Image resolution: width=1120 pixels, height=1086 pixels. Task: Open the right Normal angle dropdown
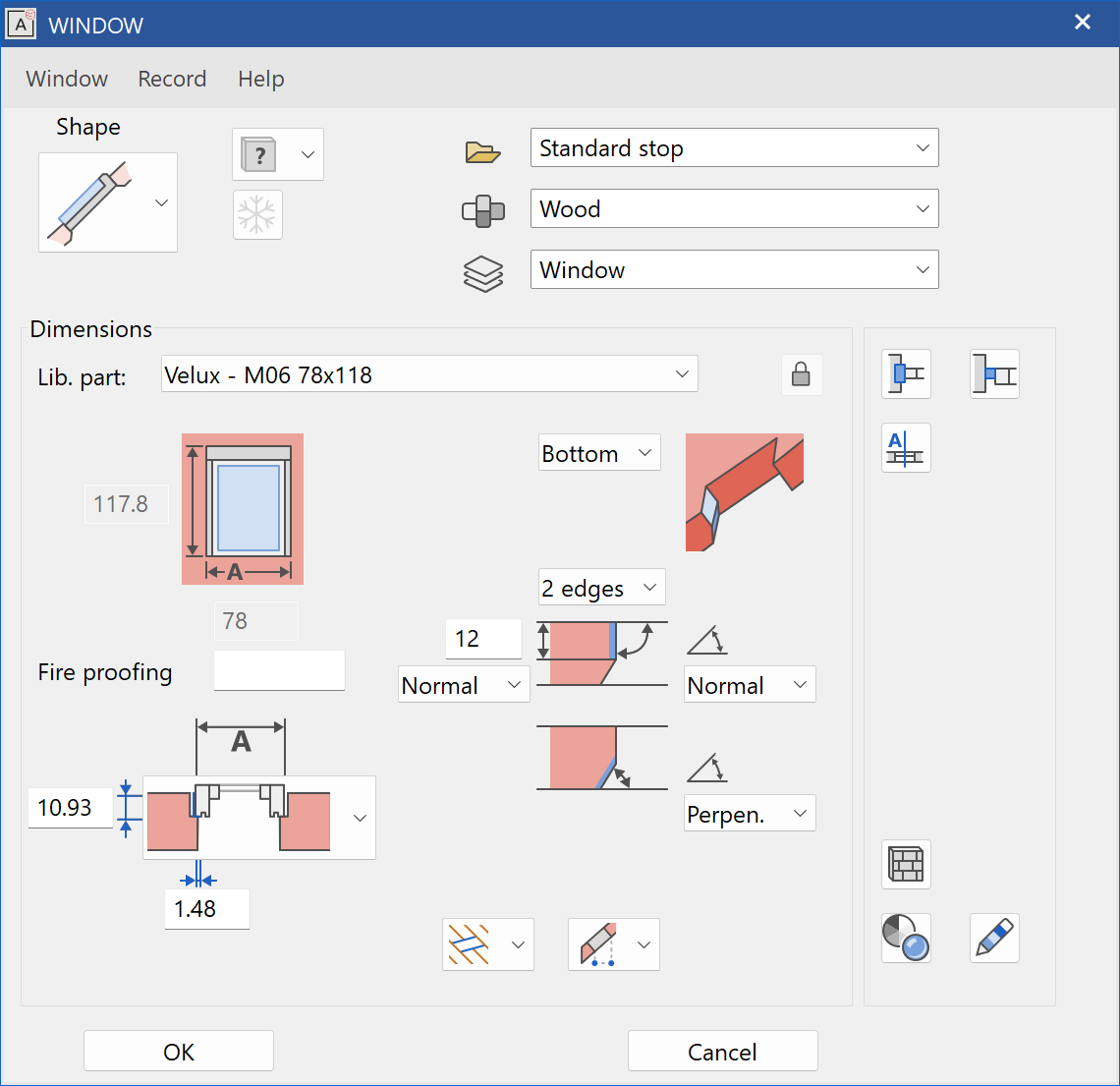point(750,684)
